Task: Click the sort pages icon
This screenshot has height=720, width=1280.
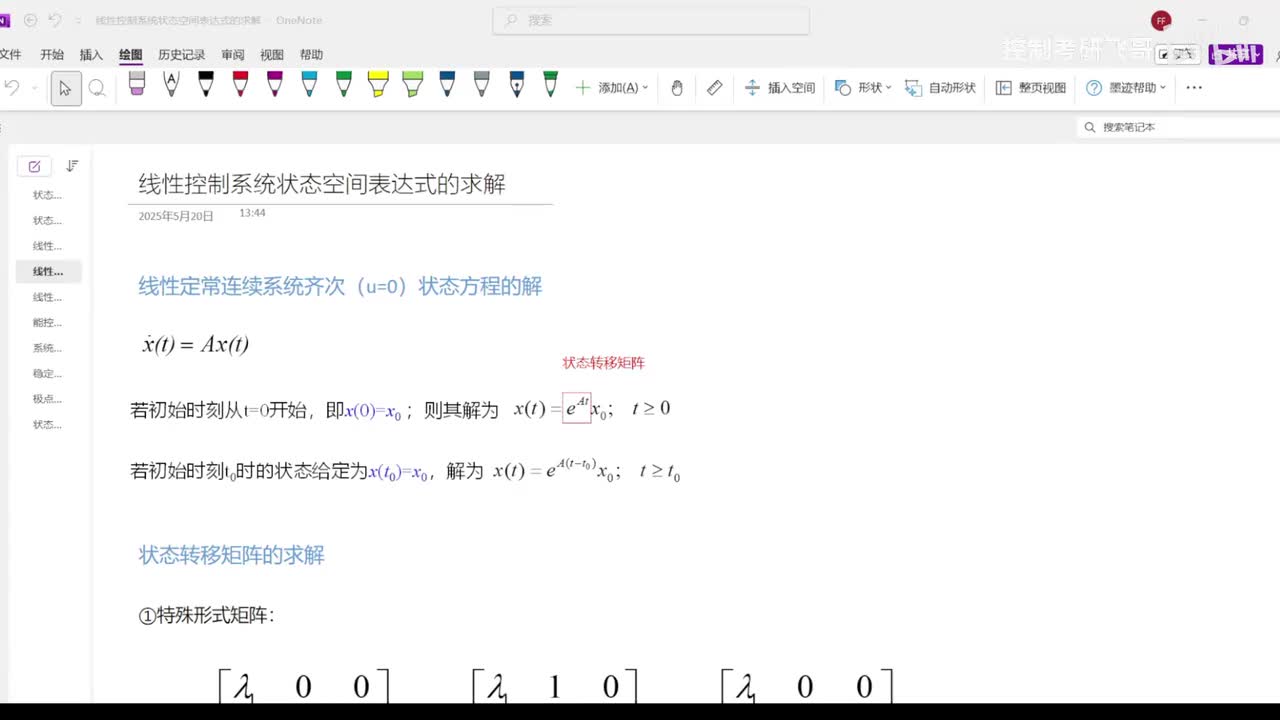Action: (x=72, y=166)
